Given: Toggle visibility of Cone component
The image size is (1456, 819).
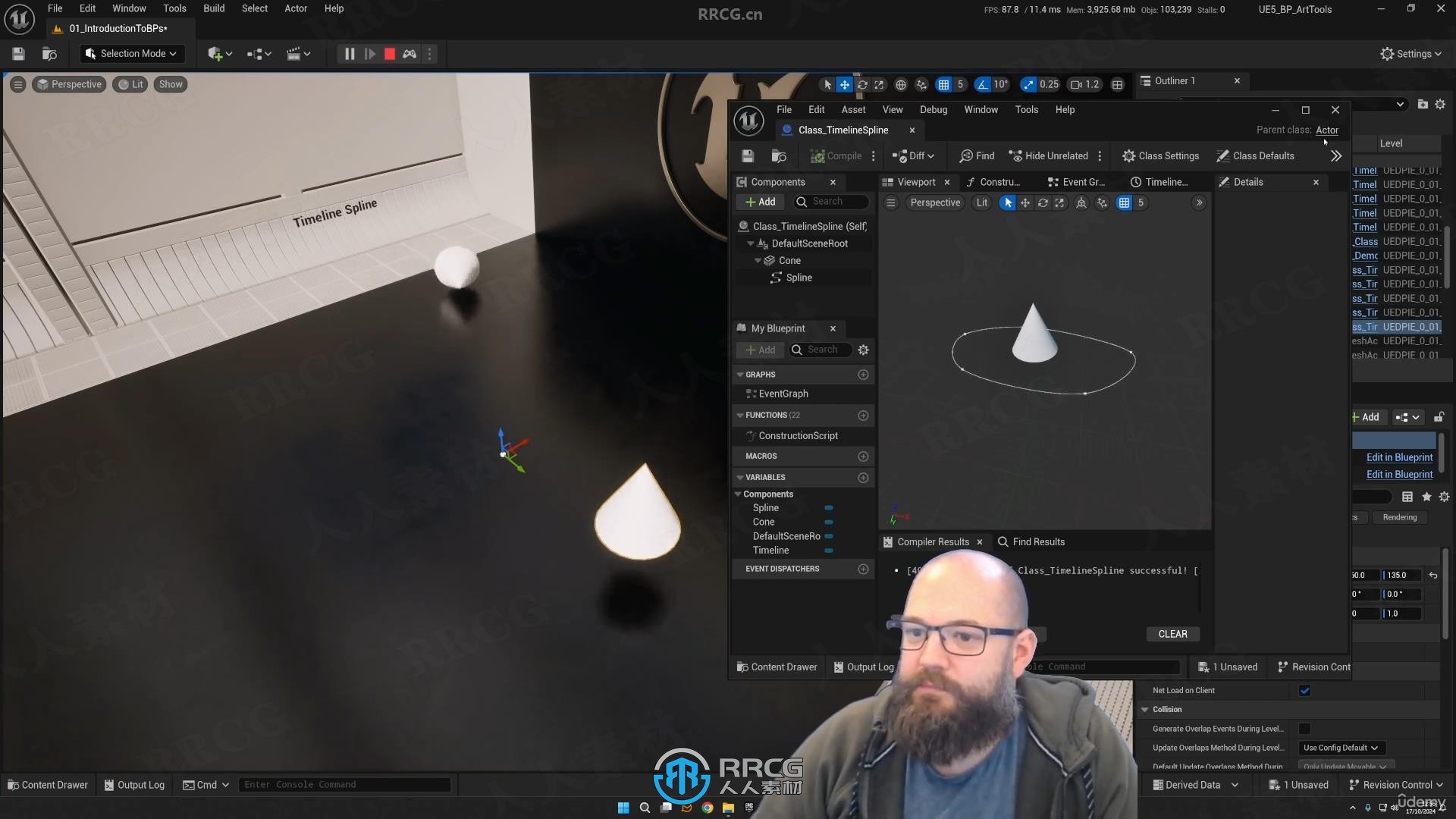Looking at the screenshot, I should click(x=828, y=521).
